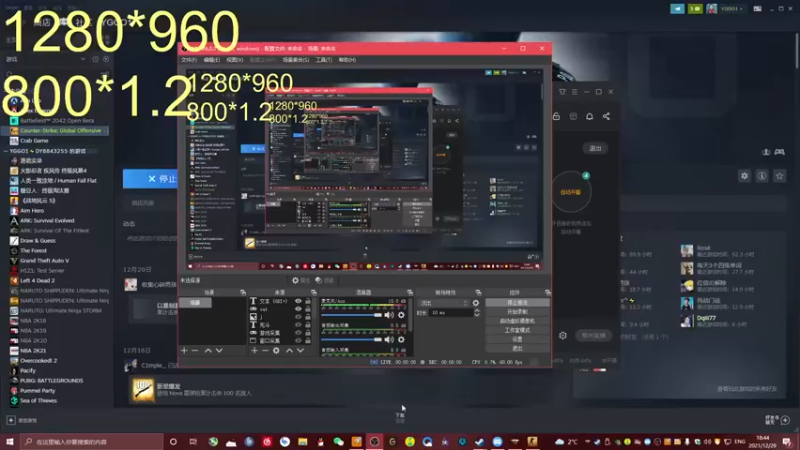Open source properties gear button in OBS
This screenshot has height=450, width=800.
click(x=299, y=280)
